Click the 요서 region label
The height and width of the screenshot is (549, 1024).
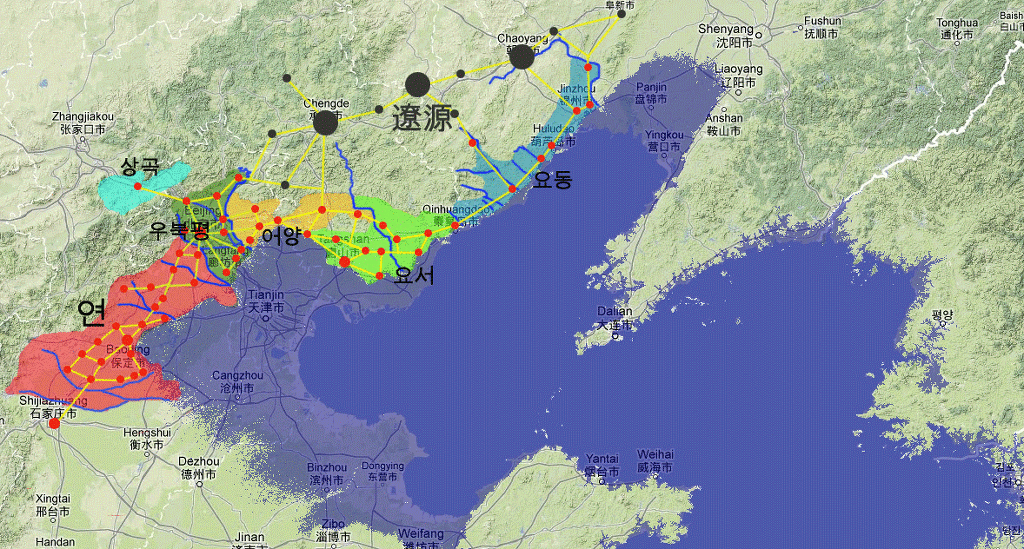point(414,275)
